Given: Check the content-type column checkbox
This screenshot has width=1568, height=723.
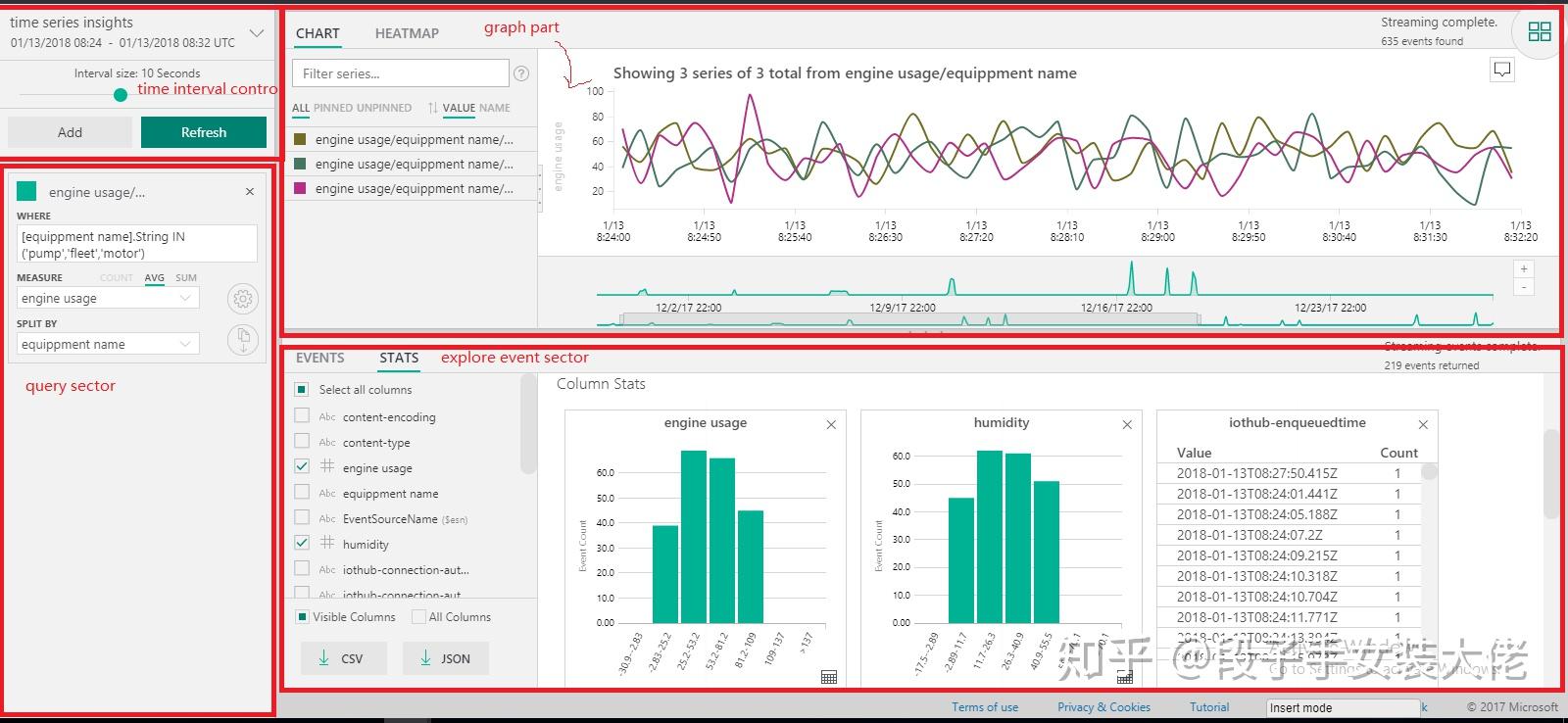Looking at the screenshot, I should pyautogui.click(x=302, y=442).
